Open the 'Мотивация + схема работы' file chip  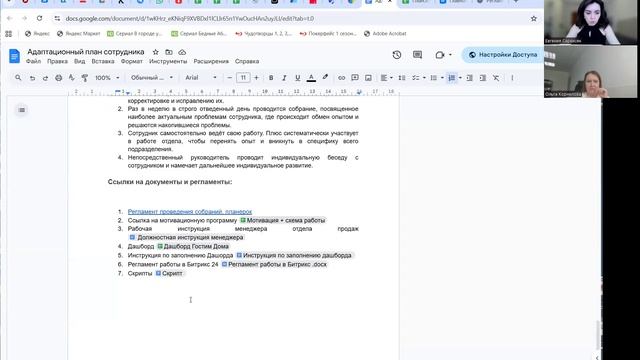[x=283, y=220]
